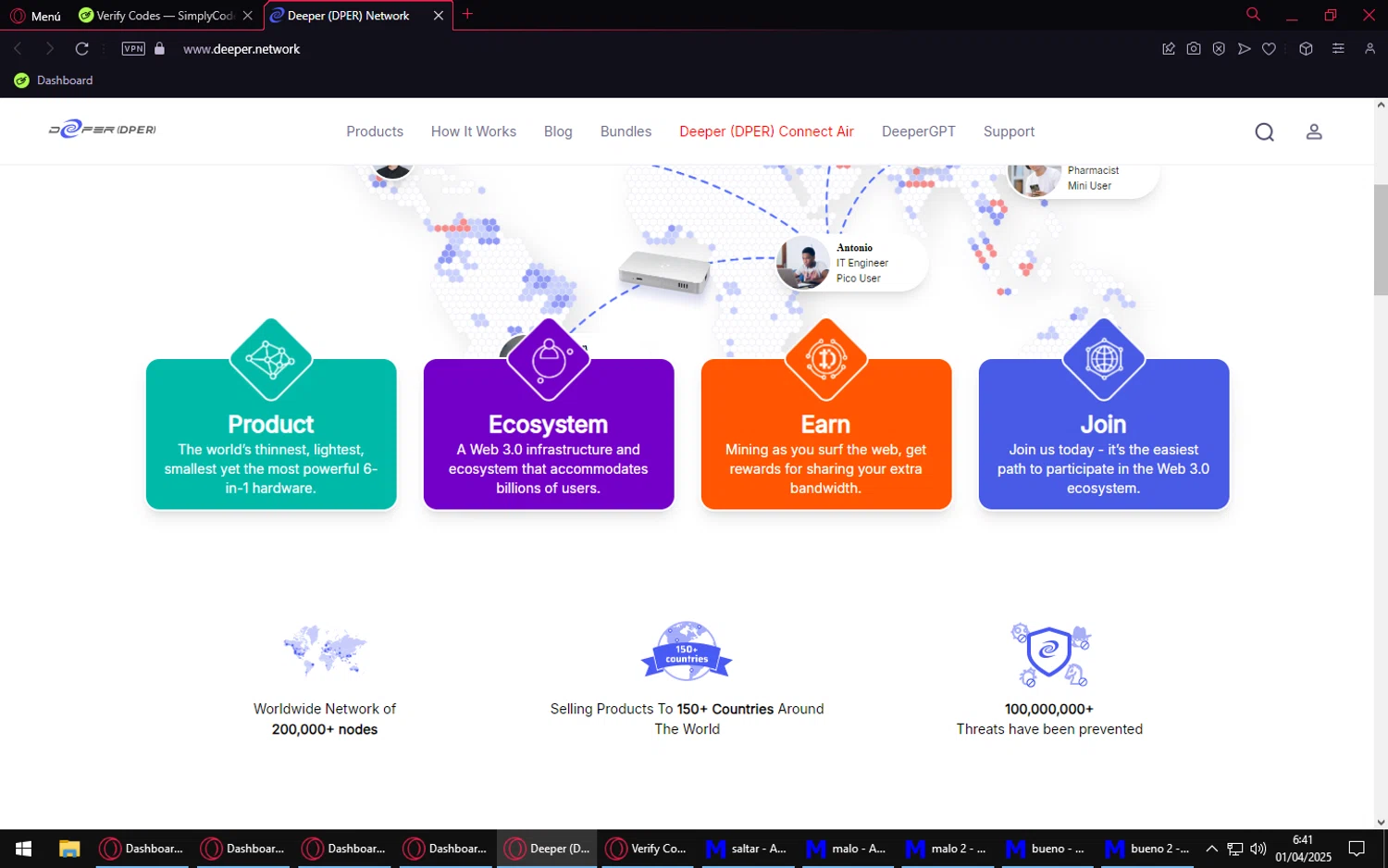Click the browser search tabs icon
1388x868 pixels.
click(x=1253, y=14)
